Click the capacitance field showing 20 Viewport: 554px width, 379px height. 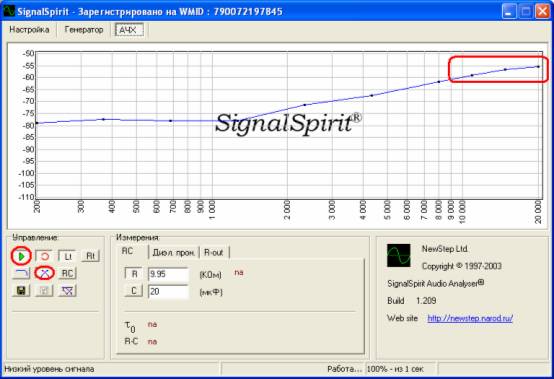click(168, 291)
